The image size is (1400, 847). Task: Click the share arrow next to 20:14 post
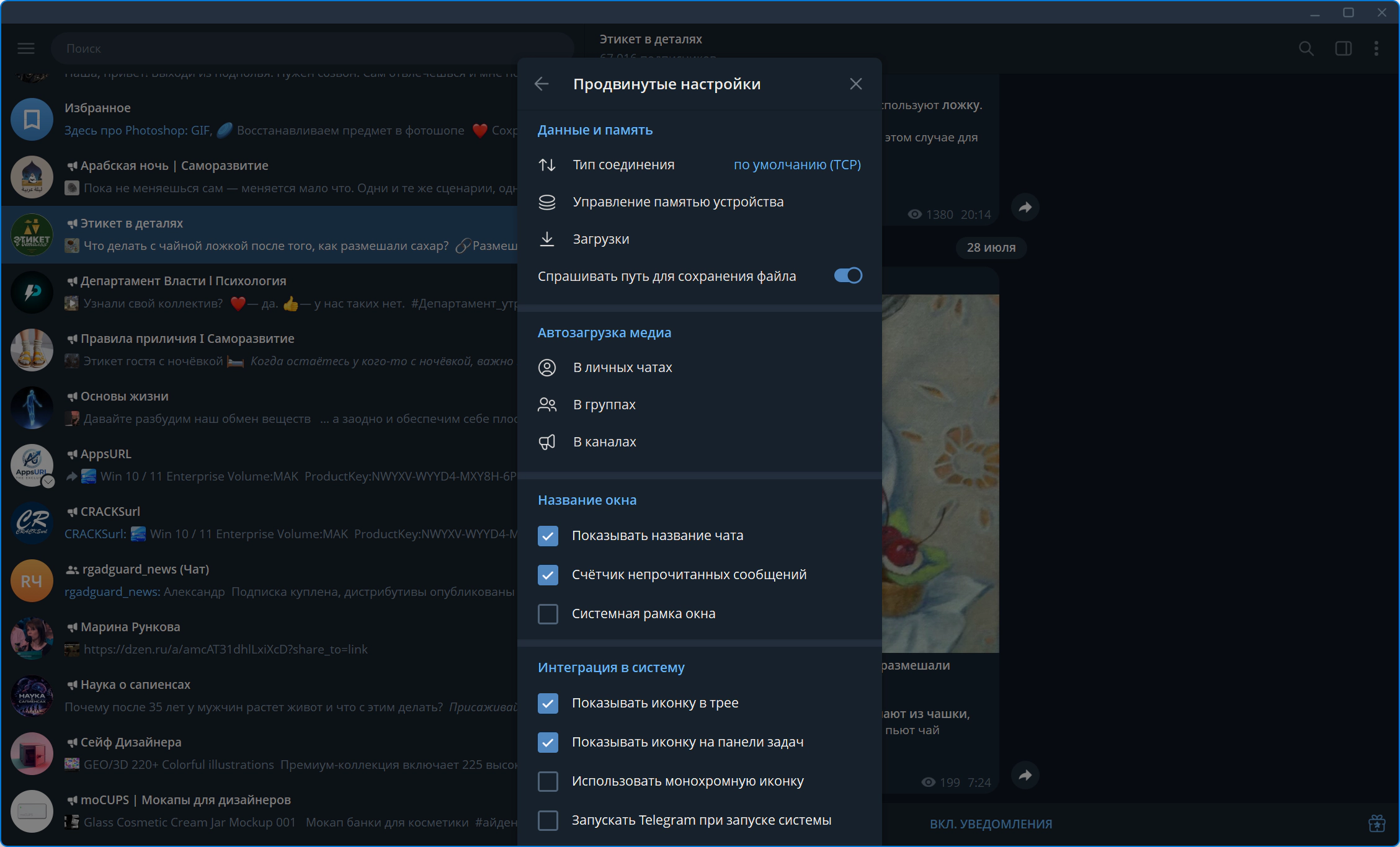point(1025,207)
